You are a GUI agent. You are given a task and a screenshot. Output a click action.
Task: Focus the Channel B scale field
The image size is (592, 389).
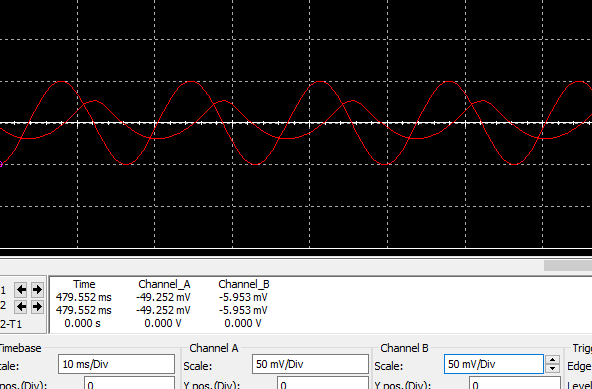click(x=493, y=364)
